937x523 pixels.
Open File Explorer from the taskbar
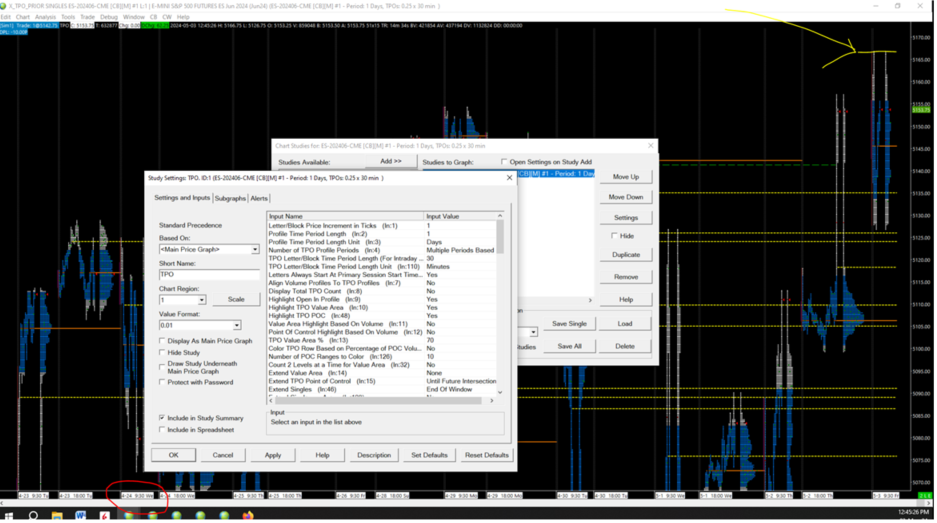(57, 516)
